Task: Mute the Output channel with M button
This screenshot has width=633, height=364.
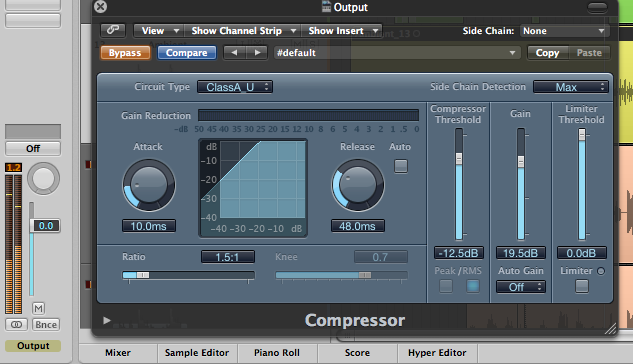Action: coord(38,309)
